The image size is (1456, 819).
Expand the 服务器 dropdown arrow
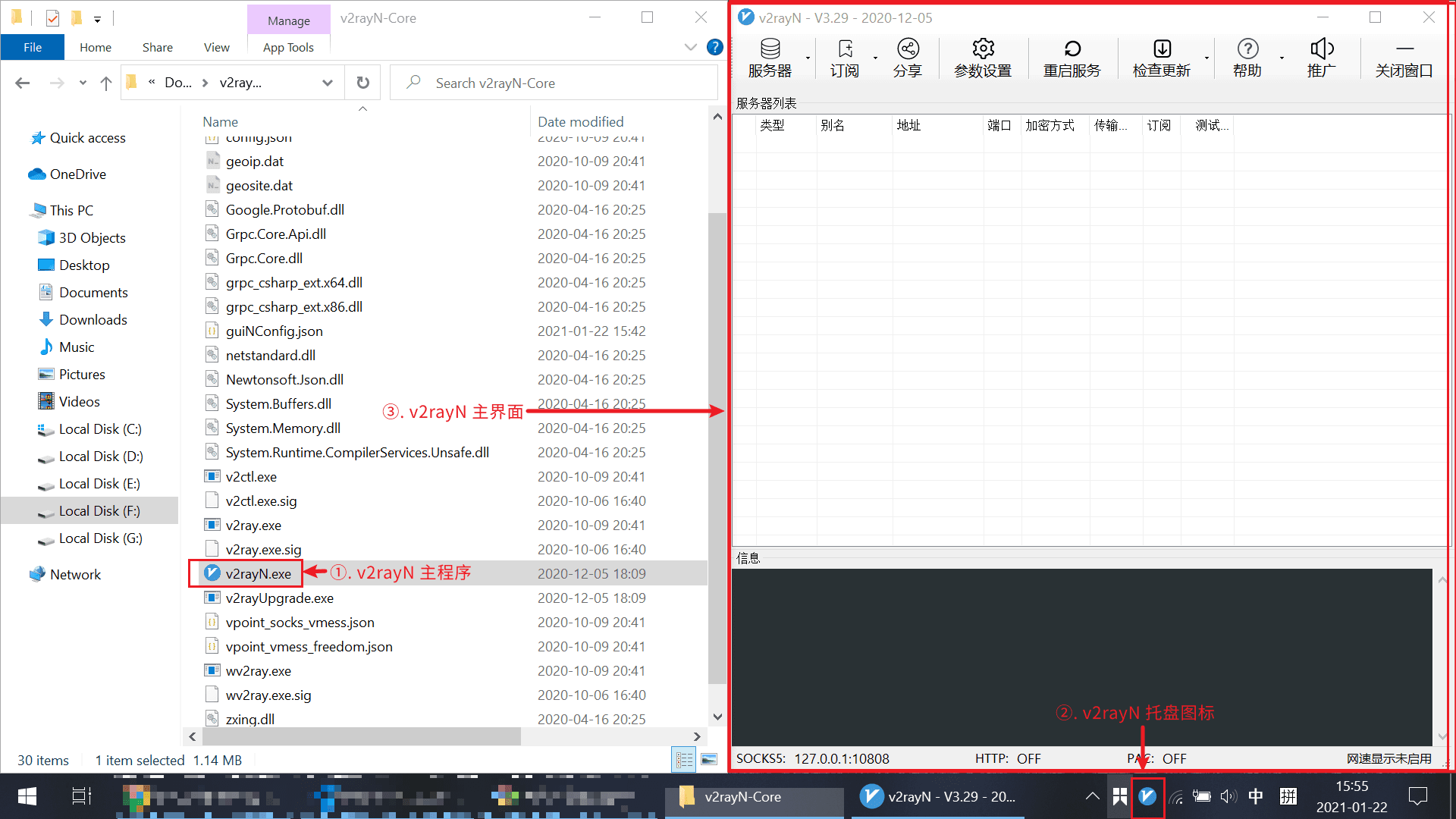(808, 58)
